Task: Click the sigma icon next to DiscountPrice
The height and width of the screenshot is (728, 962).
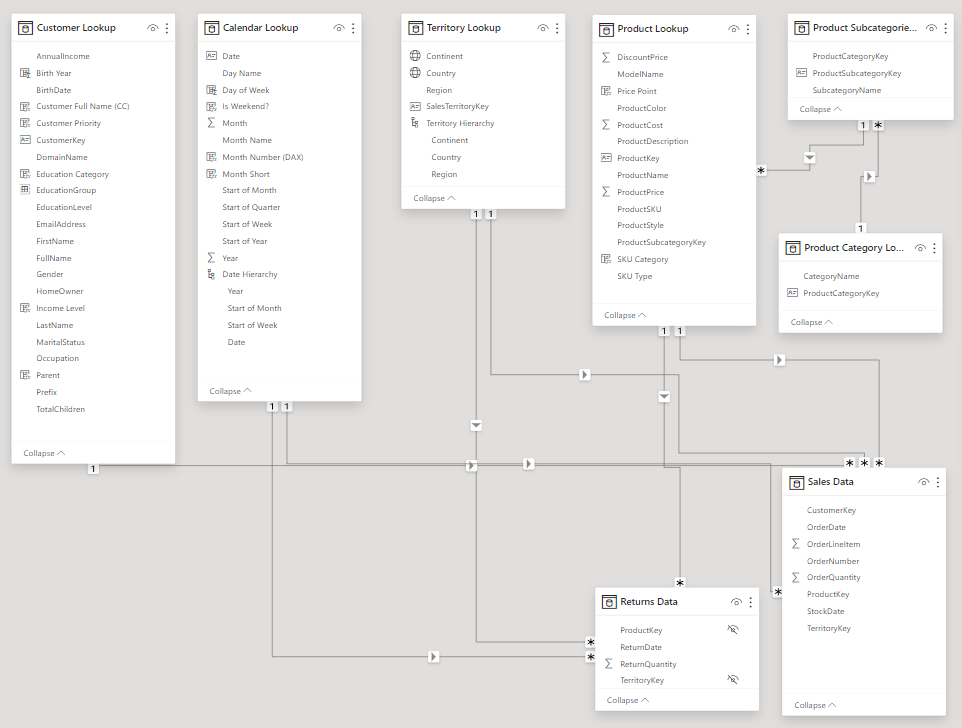Action: click(x=606, y=57)
